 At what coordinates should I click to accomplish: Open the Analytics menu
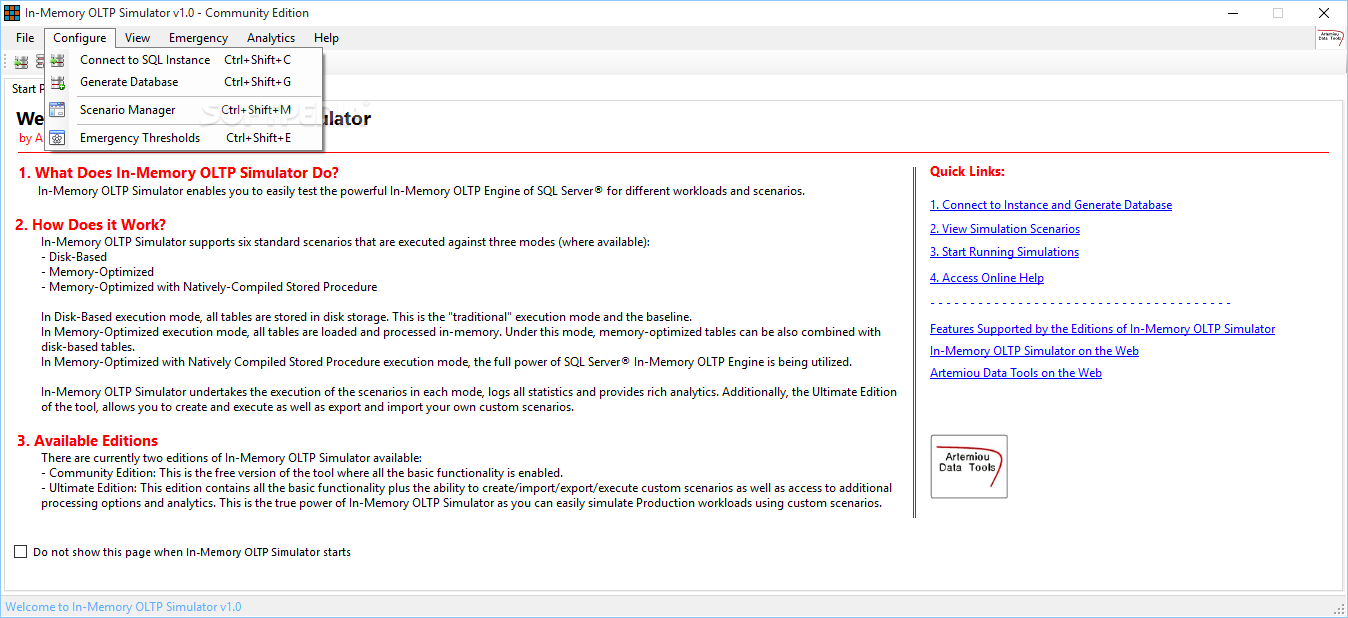(271, 38)
